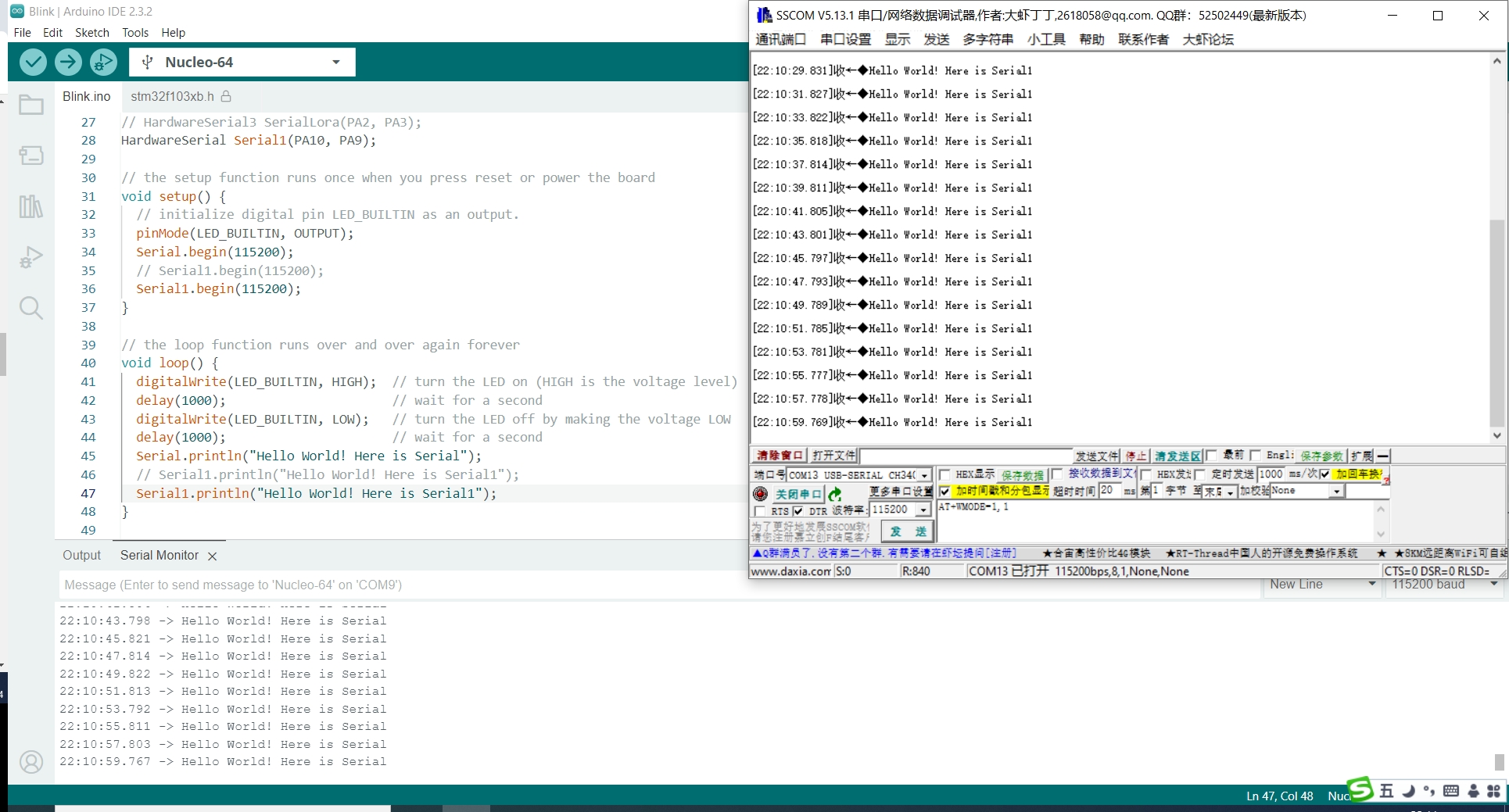Open the Boards Manager sidebar icon
This screenshot has width=1509, height=812.
pos(31,156)
